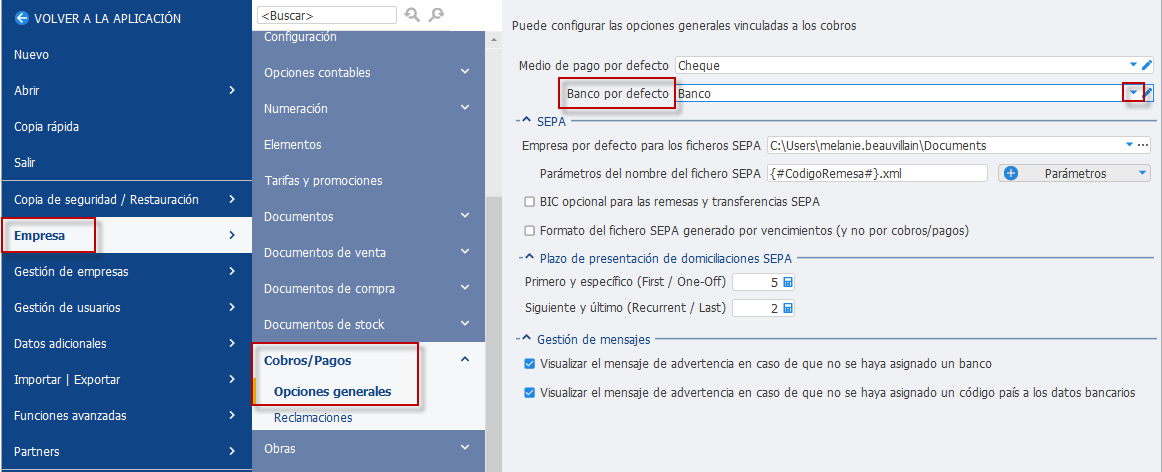1162x472 pixels.
Task: Open Funciones avanzadas
Action: tap(126, 416)
